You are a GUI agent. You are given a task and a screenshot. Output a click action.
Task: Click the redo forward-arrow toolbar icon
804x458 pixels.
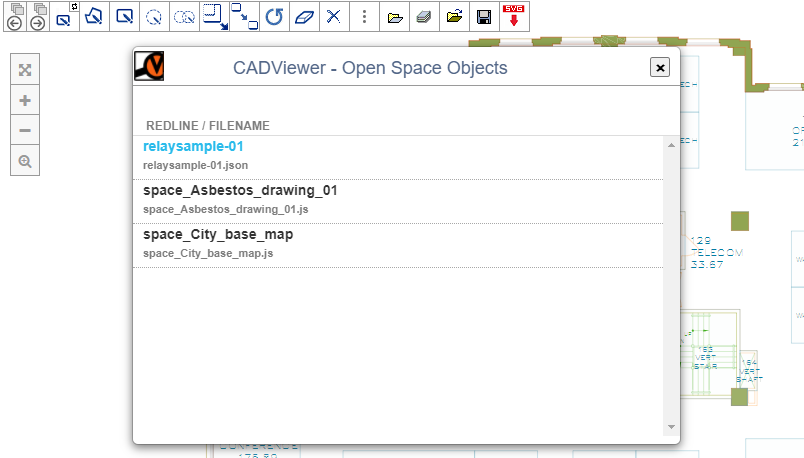[x=37, y=23]
